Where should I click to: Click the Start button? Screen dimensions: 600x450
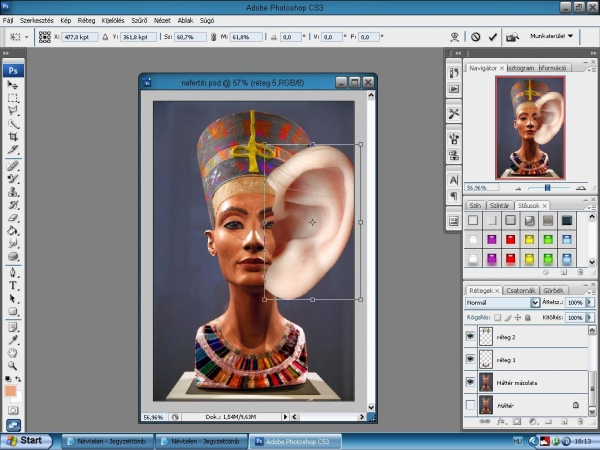pos(26,441)
